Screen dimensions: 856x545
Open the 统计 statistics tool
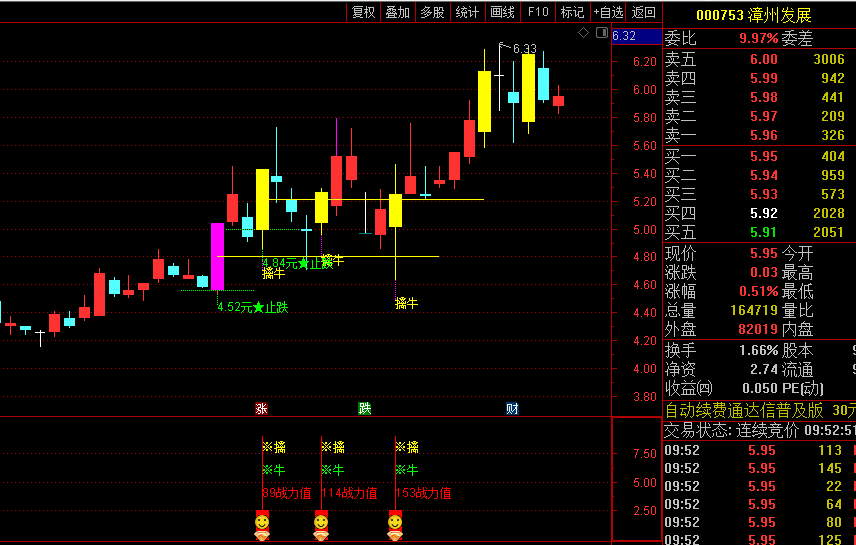(x=467, y=12)
